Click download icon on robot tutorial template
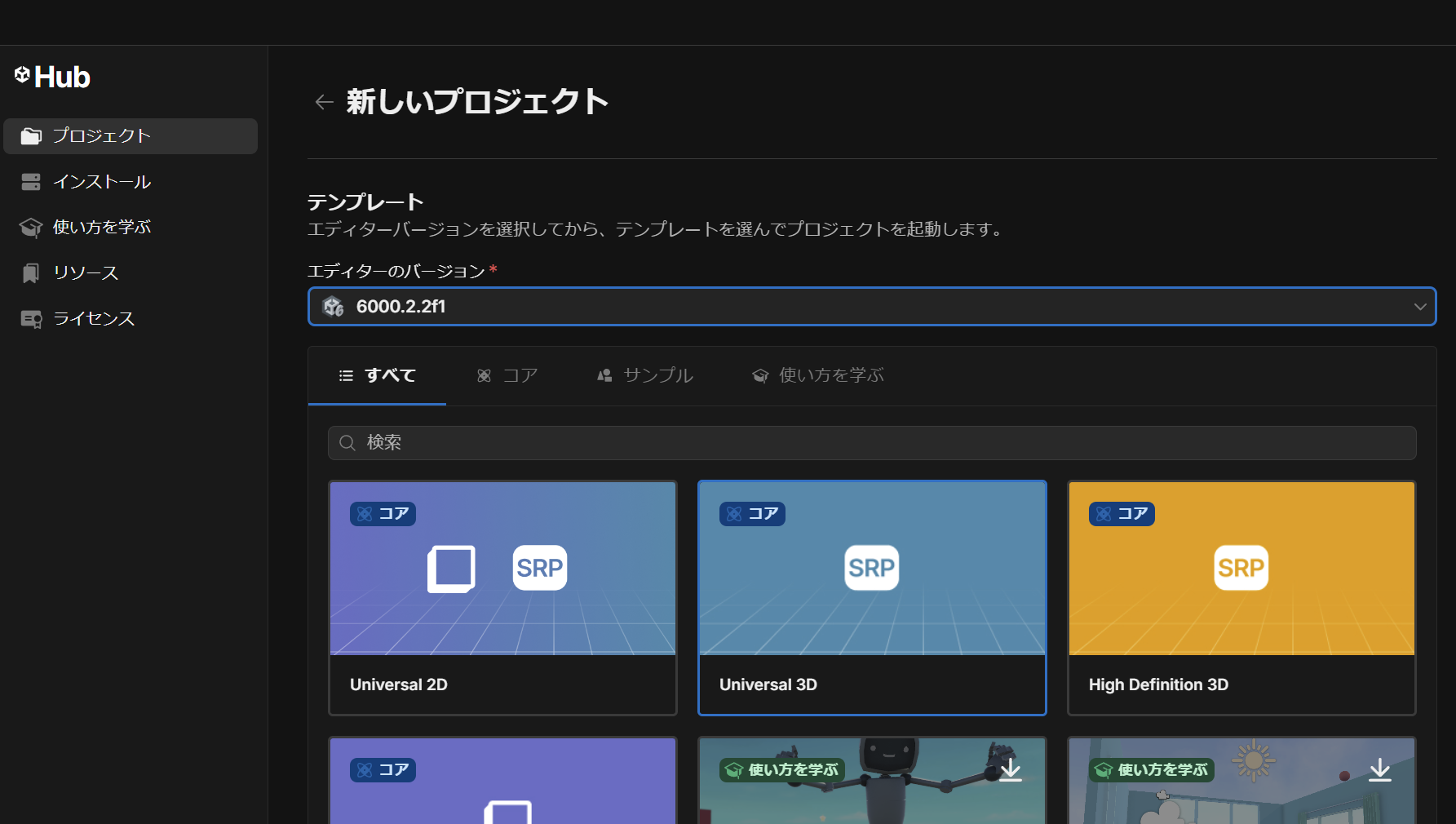The image size is (1456, 824). coord(1010,769)
